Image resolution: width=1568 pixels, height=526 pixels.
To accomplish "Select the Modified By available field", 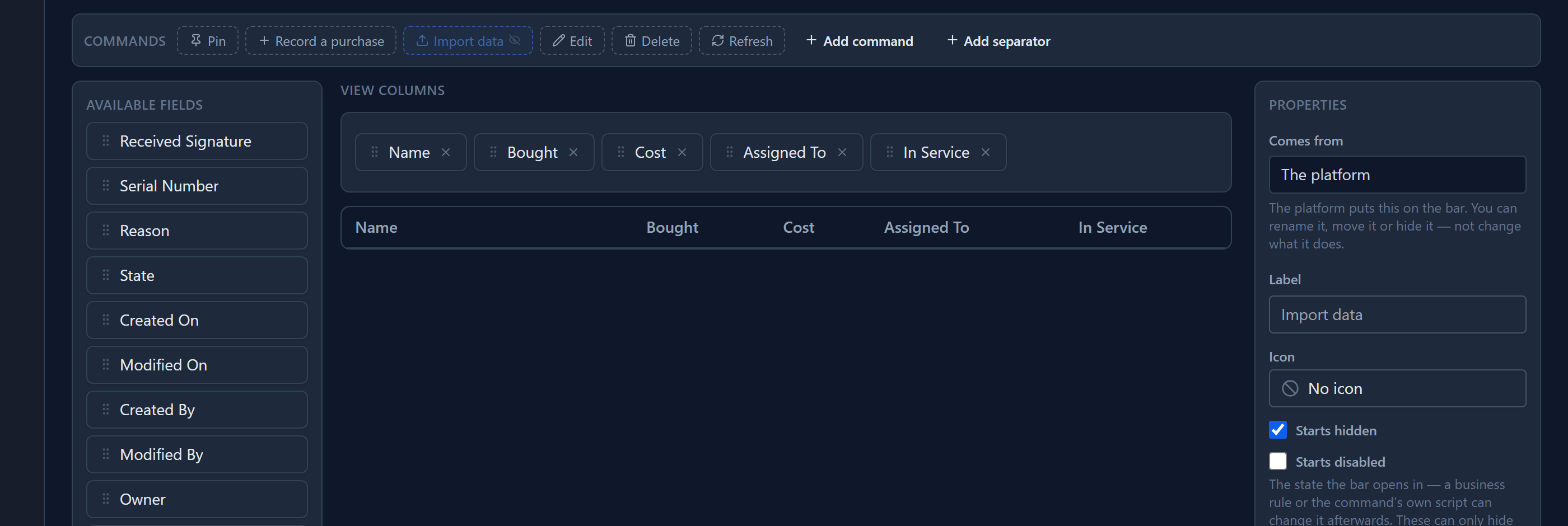I will pos(197,454).
